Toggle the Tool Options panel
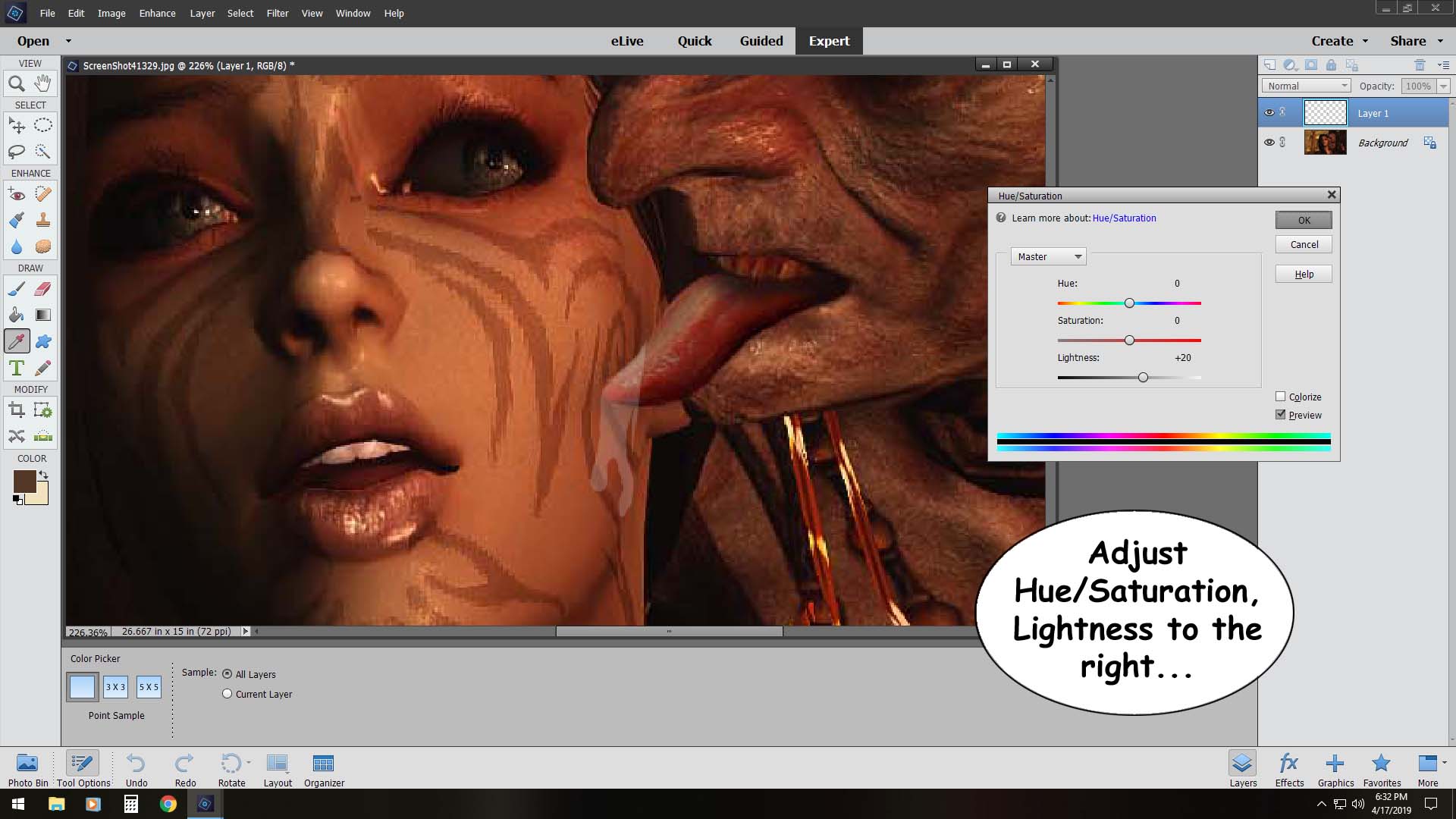Viewport: 1456px width, 819px height. pos(83,769)
